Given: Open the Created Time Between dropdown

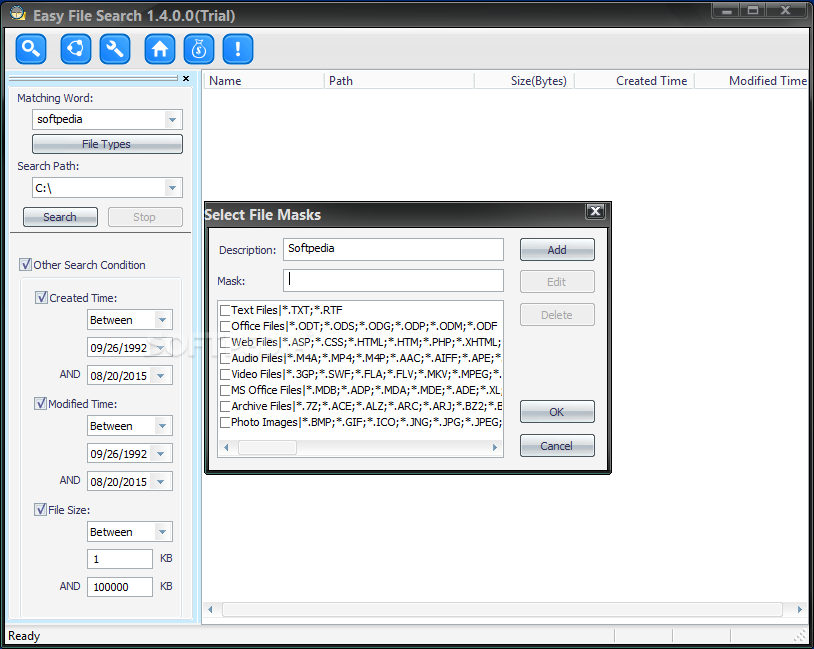Looking at the screenshot, I should pyautogui.click(x=162, y=320).
